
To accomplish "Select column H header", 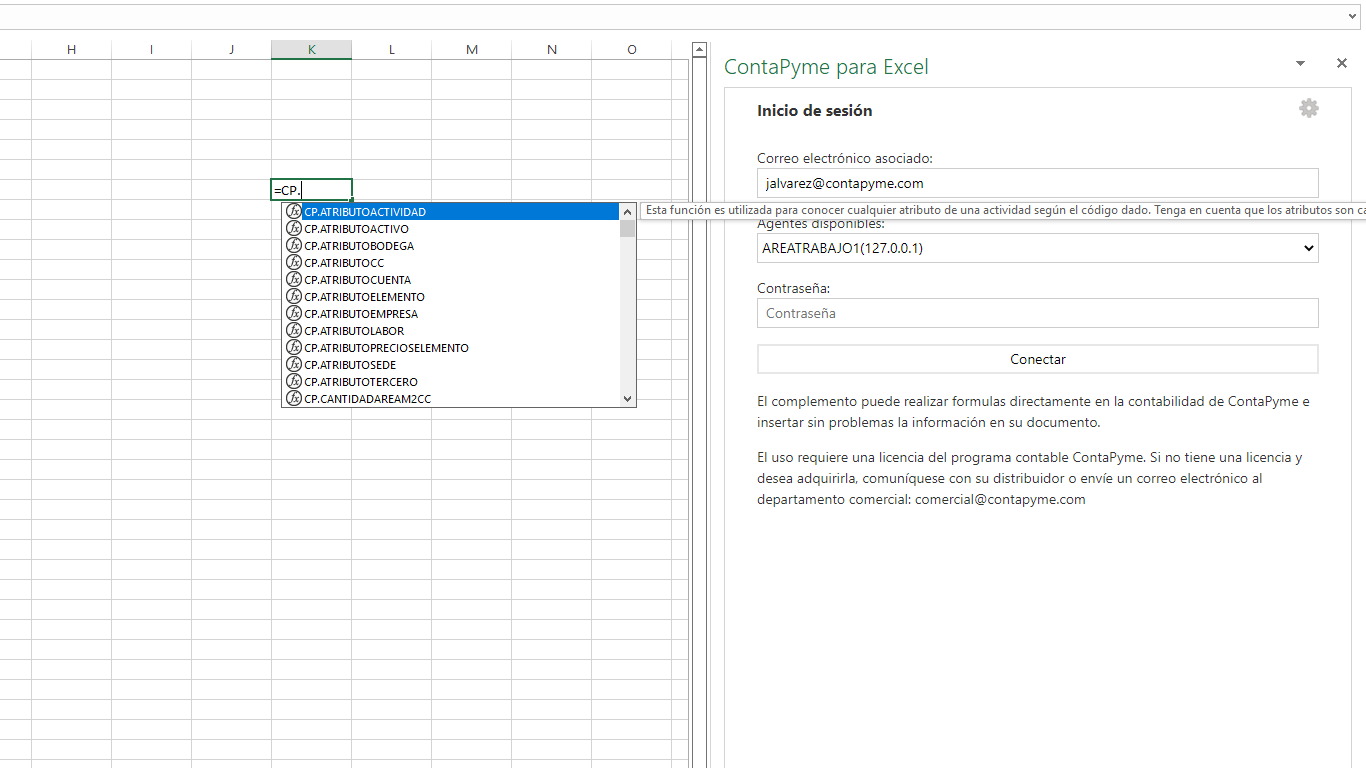I will coord(71,50).
